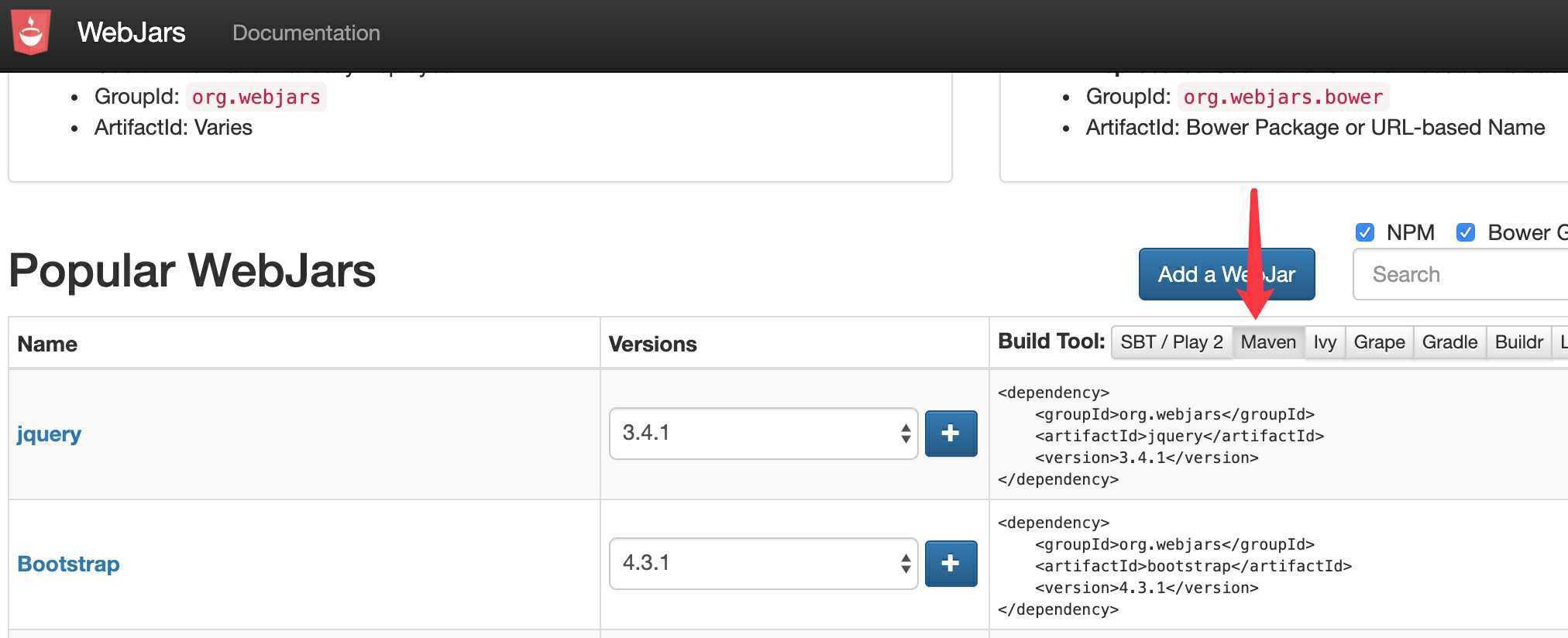The image size is (1568, 638).
Task: Open the Bootstrap WebJar link
Action: pyautogui.click(x=68, y=564)
